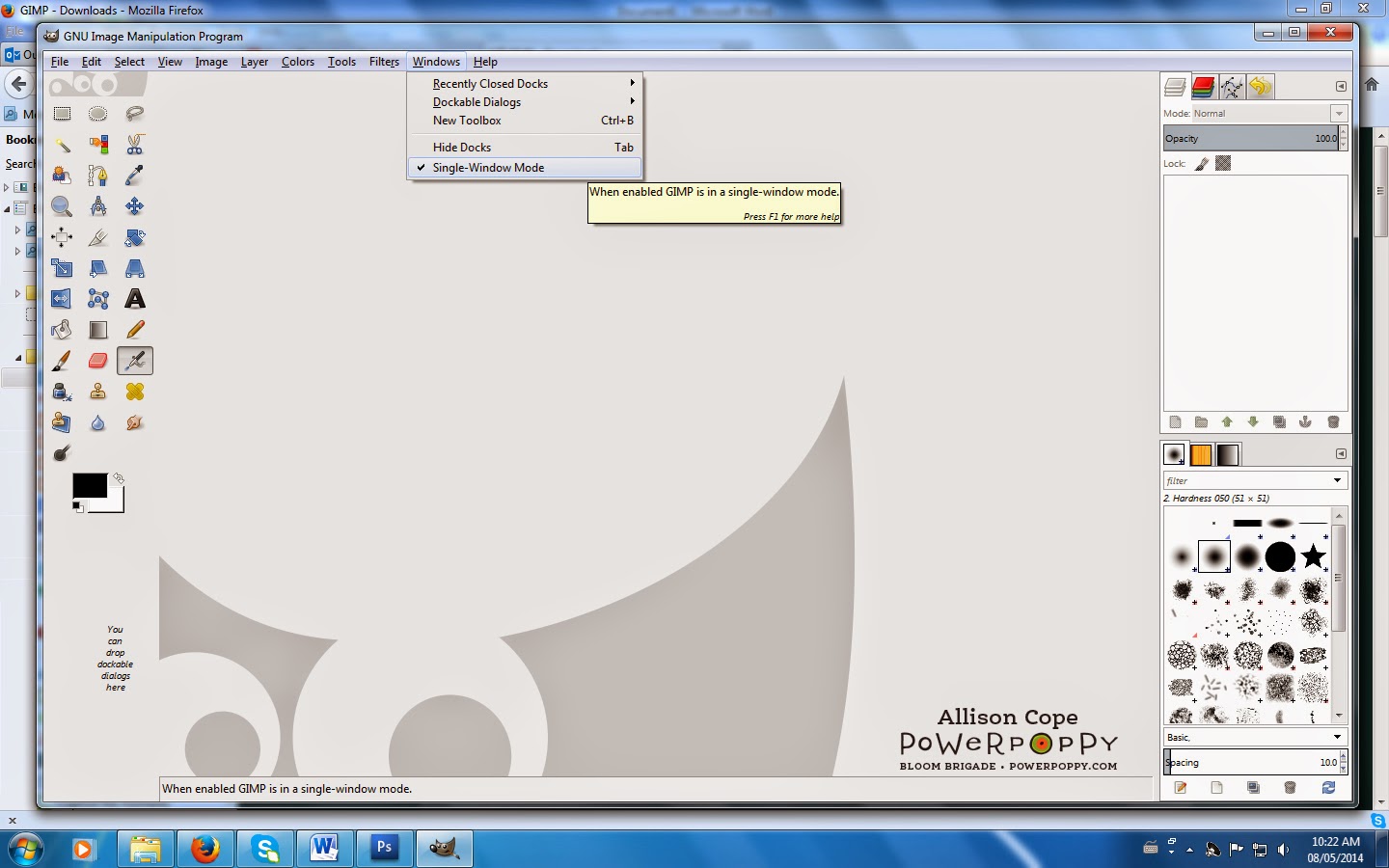1389x868 pixels.
Task: Select the Scissors Select tool
Action: [x=135, y=145]
